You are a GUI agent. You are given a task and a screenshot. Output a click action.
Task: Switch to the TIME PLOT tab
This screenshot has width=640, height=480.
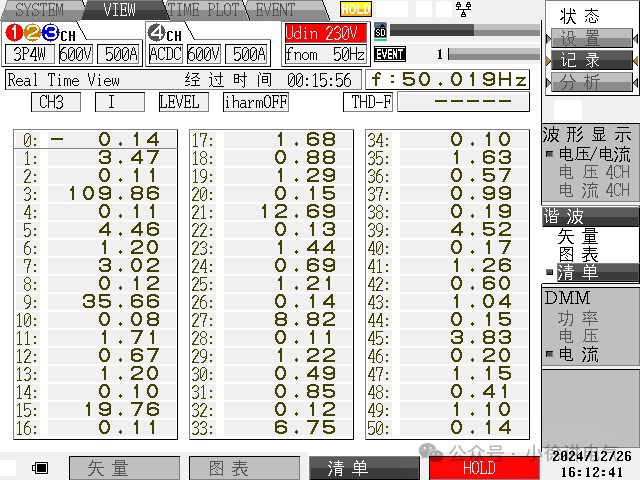pyautogui.click(x=205, y=10)
